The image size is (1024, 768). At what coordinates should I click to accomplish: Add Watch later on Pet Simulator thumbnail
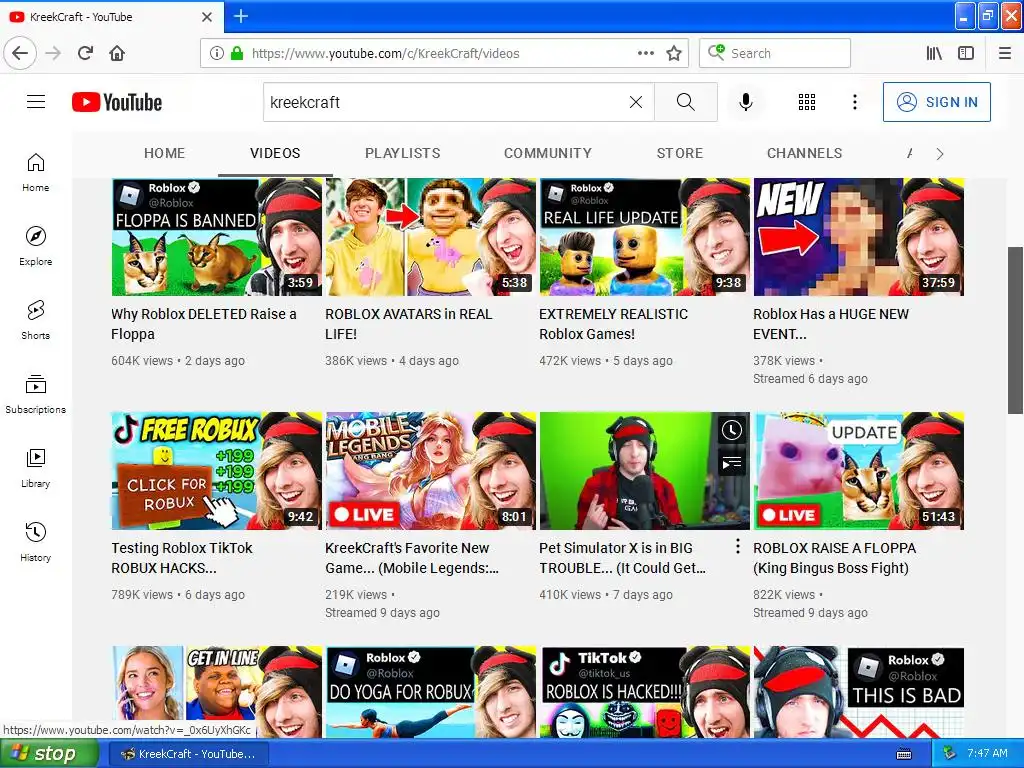[x=731, y=430]
